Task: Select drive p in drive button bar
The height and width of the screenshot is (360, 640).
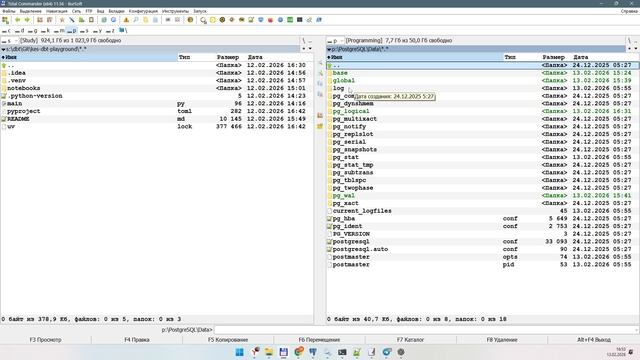Action: point(72,31)
